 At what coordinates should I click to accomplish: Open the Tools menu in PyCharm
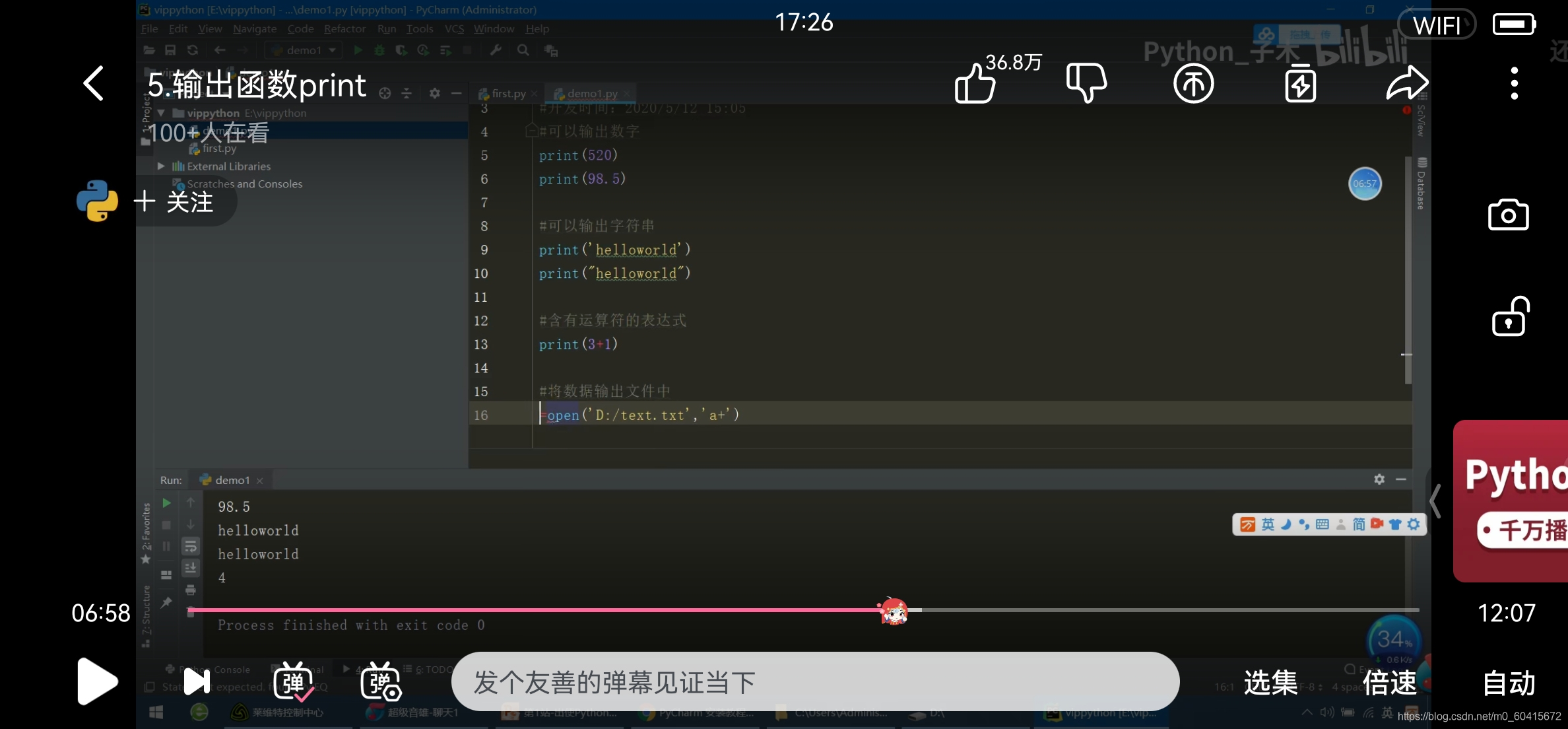pos(420,28)
